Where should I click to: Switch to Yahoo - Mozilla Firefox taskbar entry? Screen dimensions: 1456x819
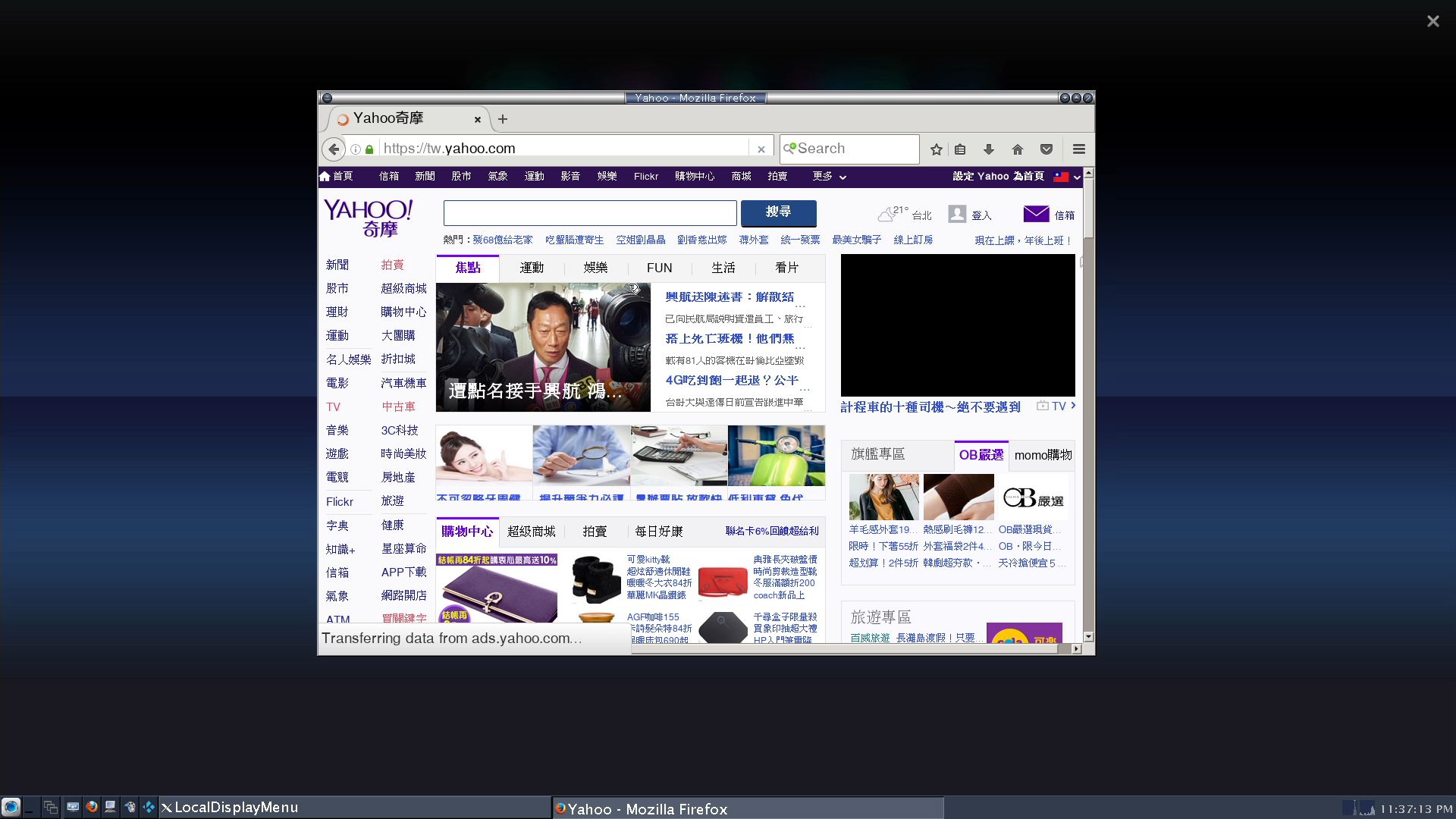[x=748, y=808]
